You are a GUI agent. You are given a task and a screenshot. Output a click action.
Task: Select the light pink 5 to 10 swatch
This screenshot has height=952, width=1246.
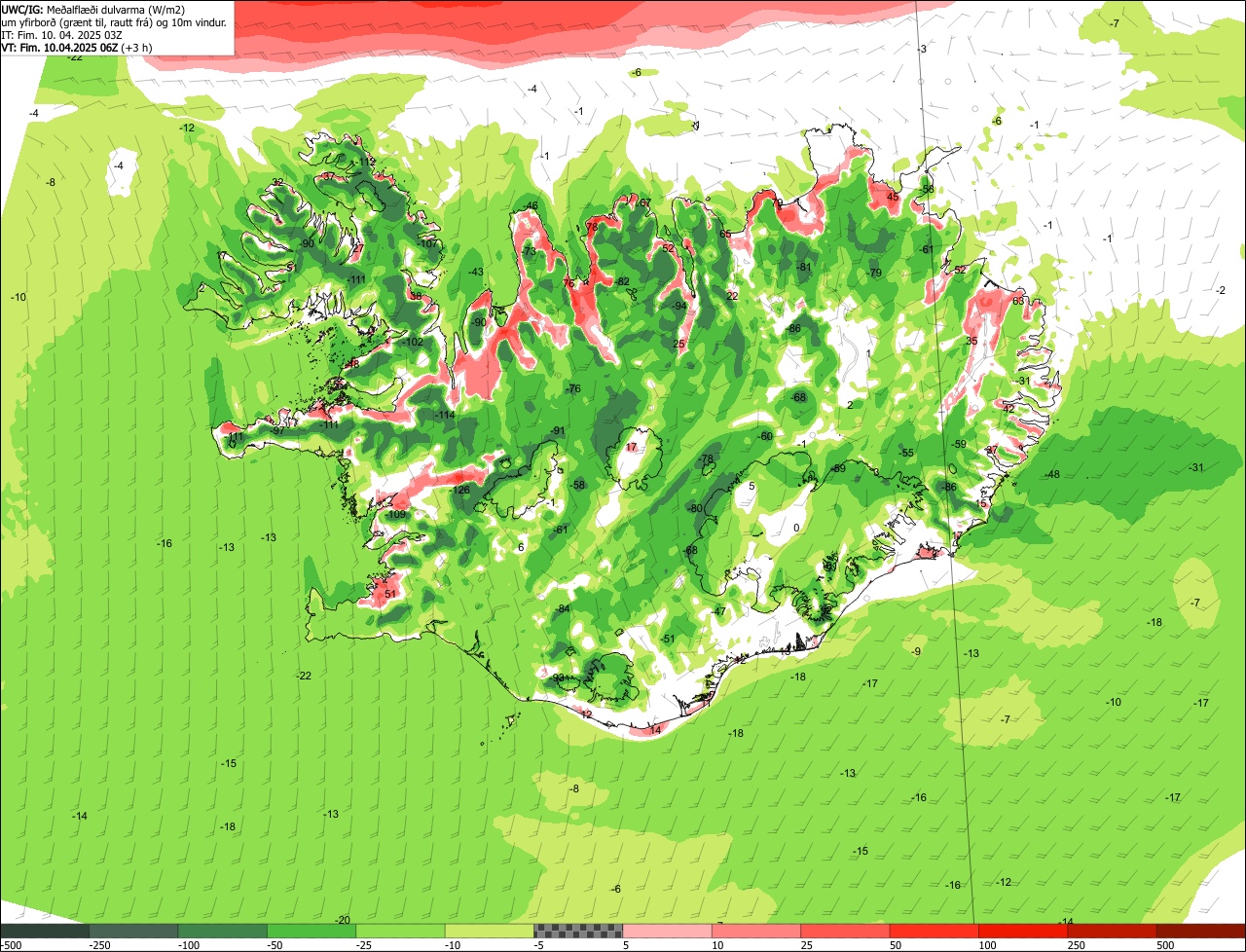667,931
